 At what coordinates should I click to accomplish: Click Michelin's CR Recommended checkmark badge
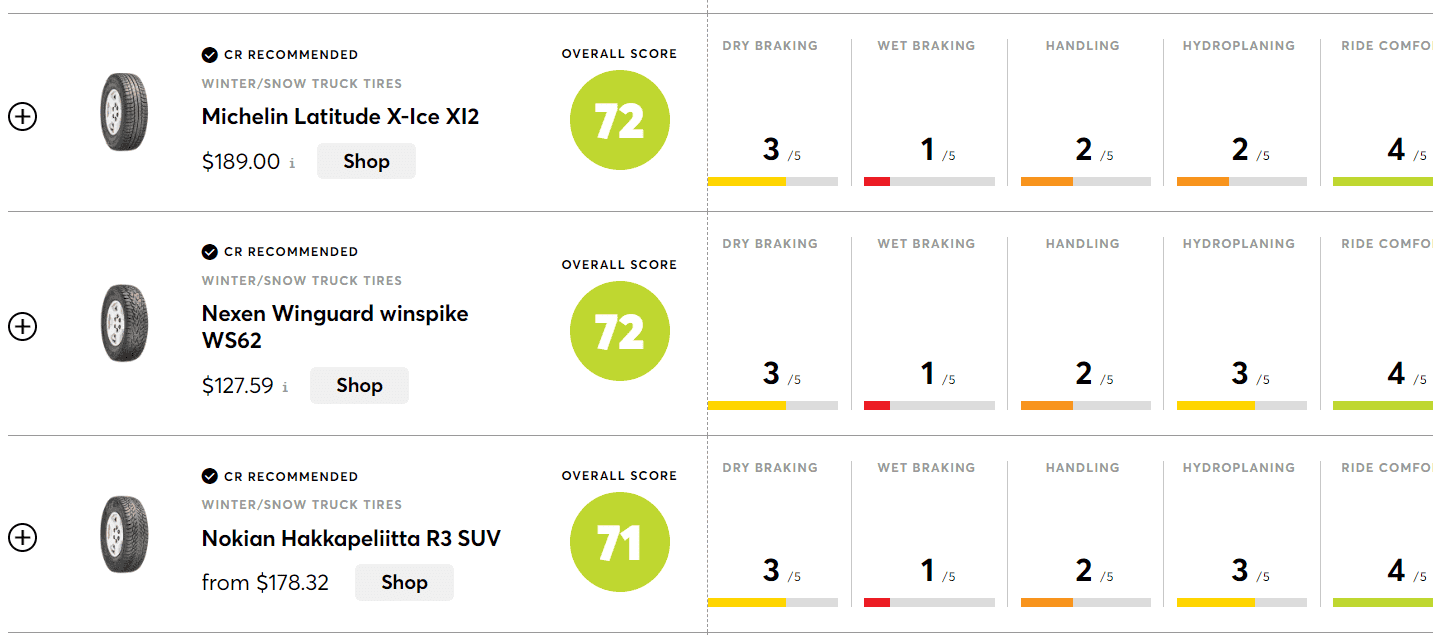point(210,55)
